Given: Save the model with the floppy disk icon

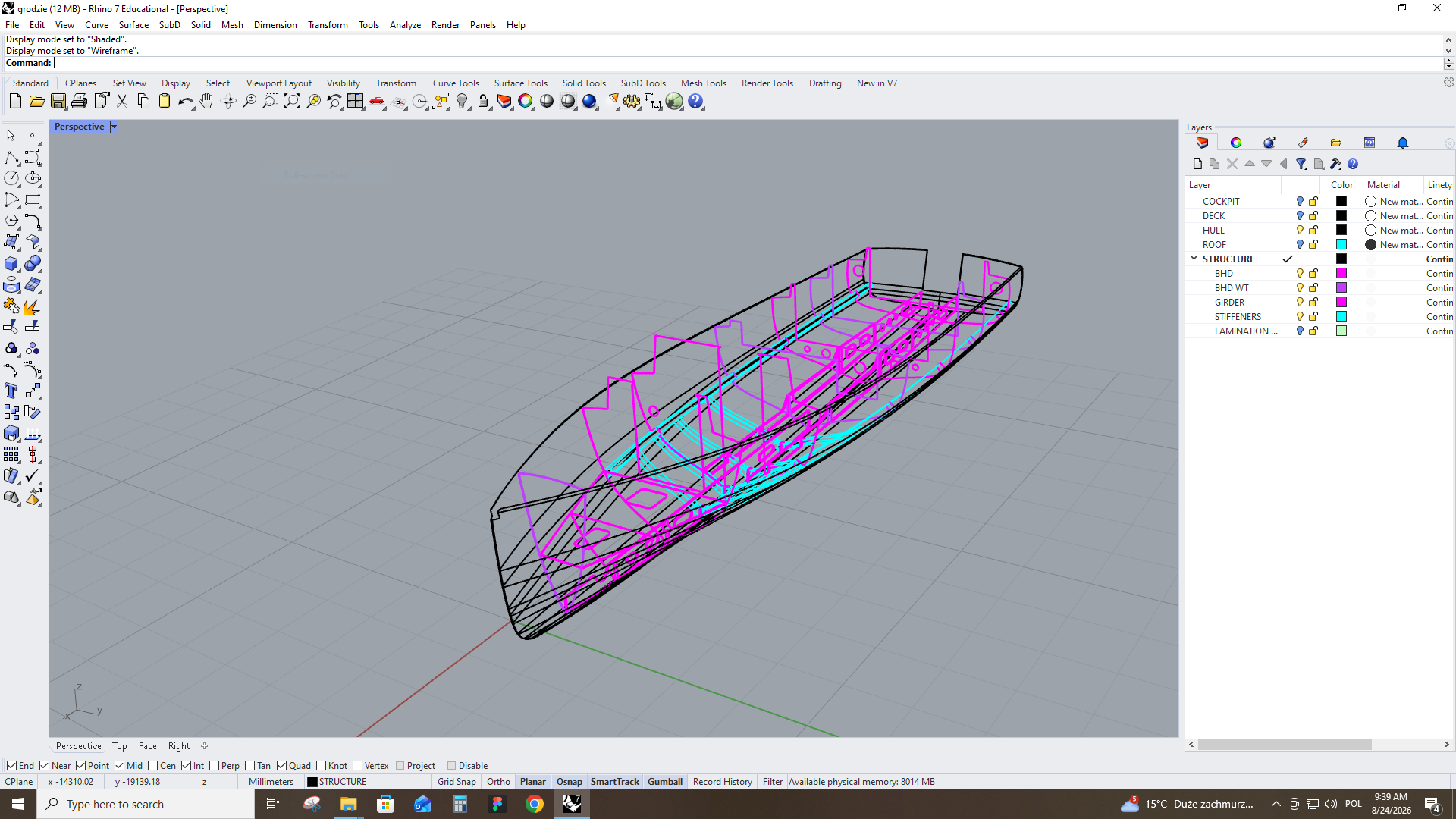Looking at the screenshot, I should [58, 102].
